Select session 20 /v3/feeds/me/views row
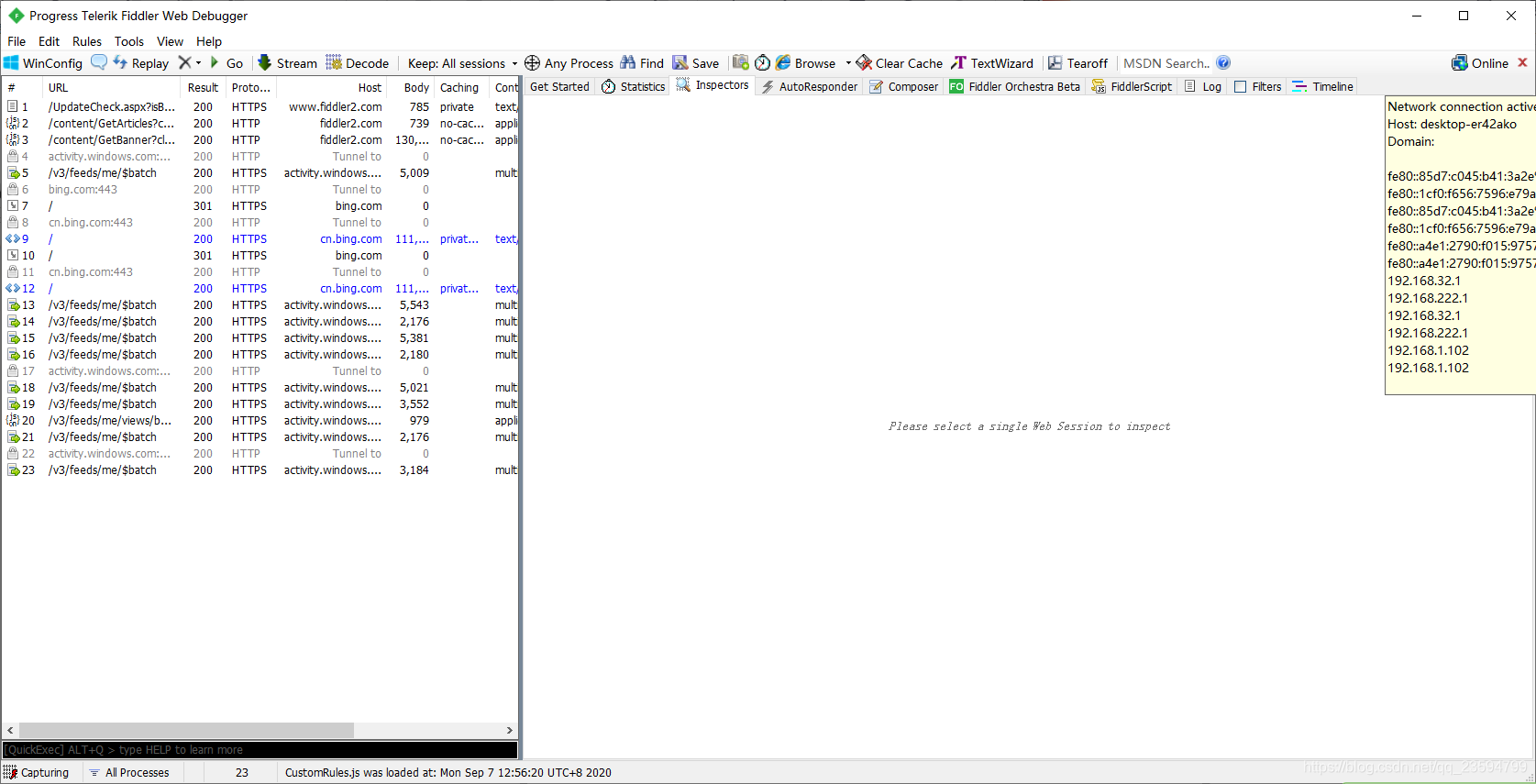 click(x=260, y=421)
